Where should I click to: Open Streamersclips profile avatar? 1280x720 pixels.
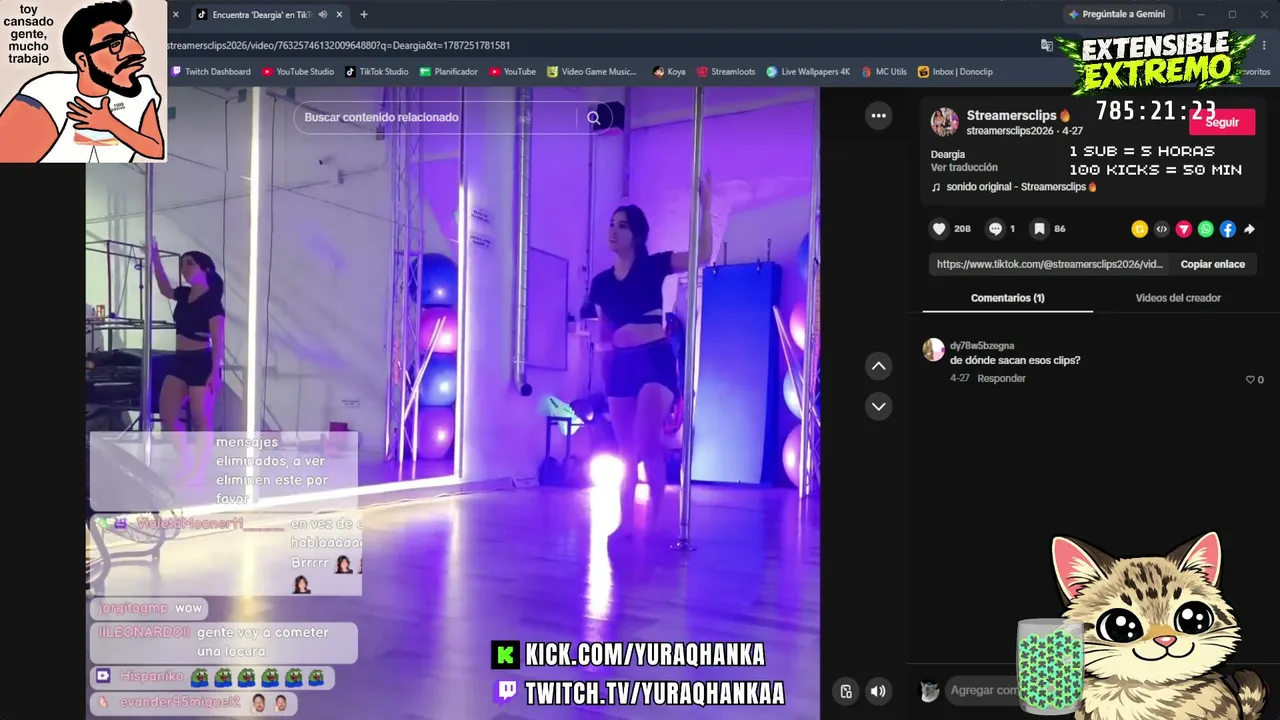944,122
